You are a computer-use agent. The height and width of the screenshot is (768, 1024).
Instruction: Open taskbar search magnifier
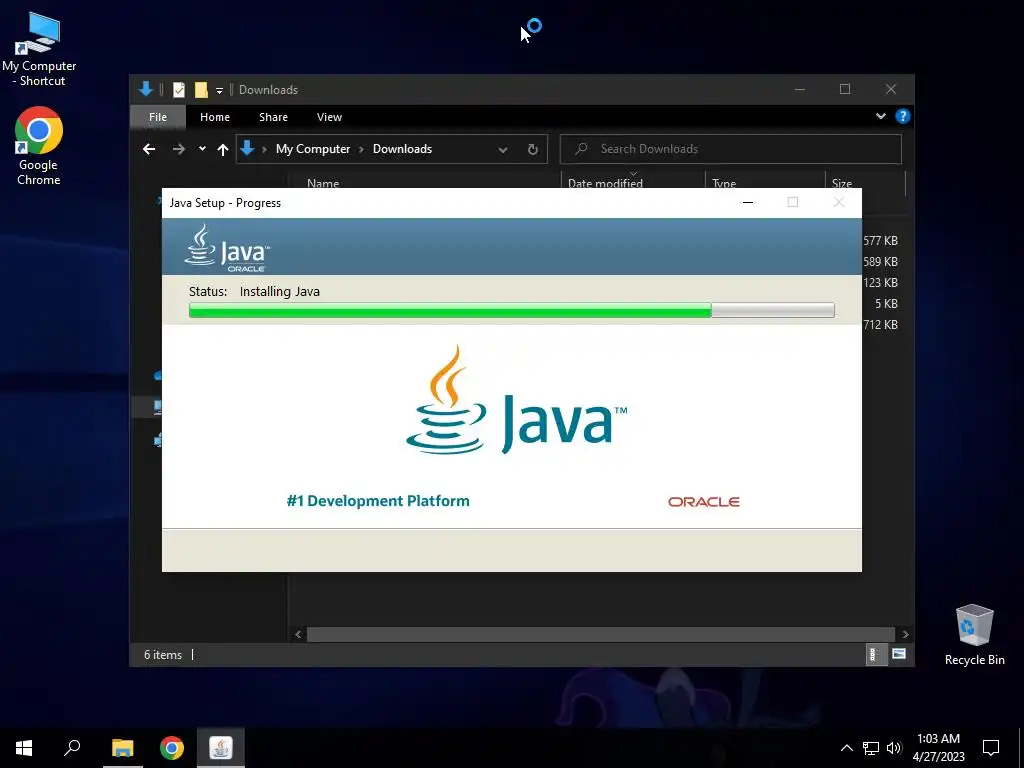tap(72, 748)
